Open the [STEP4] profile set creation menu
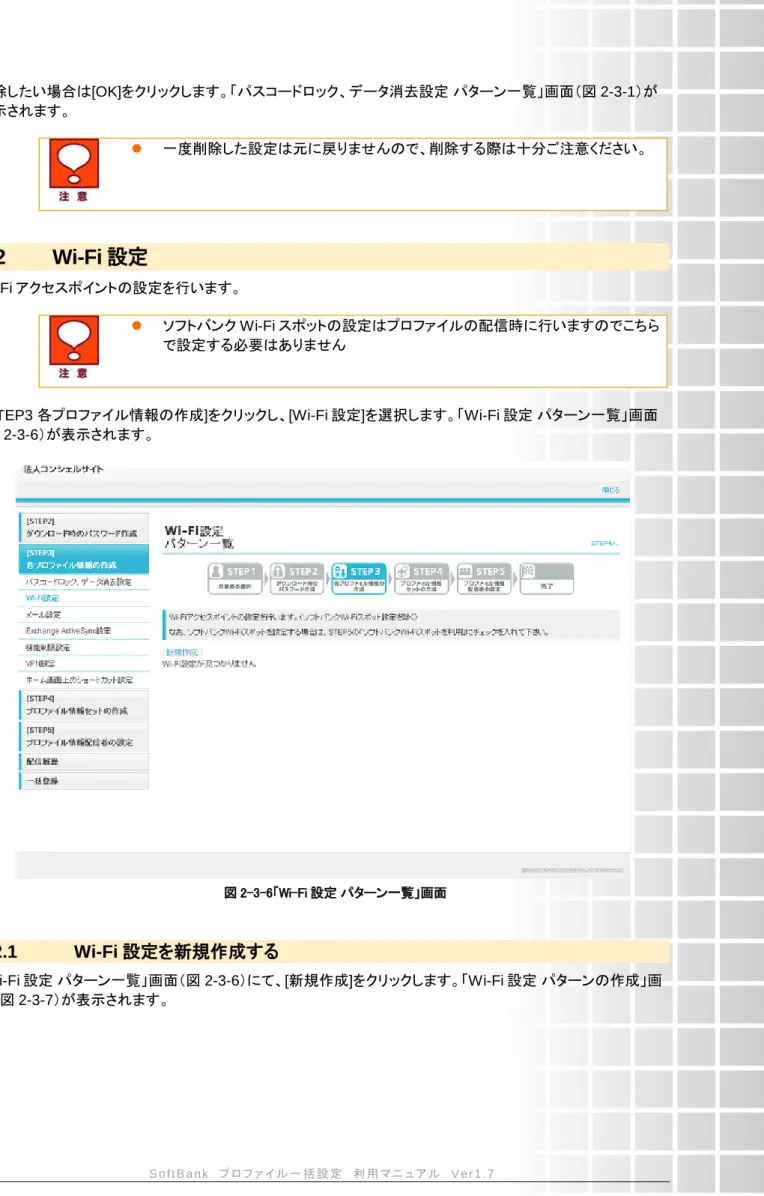The width and height of the screenshot is (764, 1196). (x=84, y=705)
